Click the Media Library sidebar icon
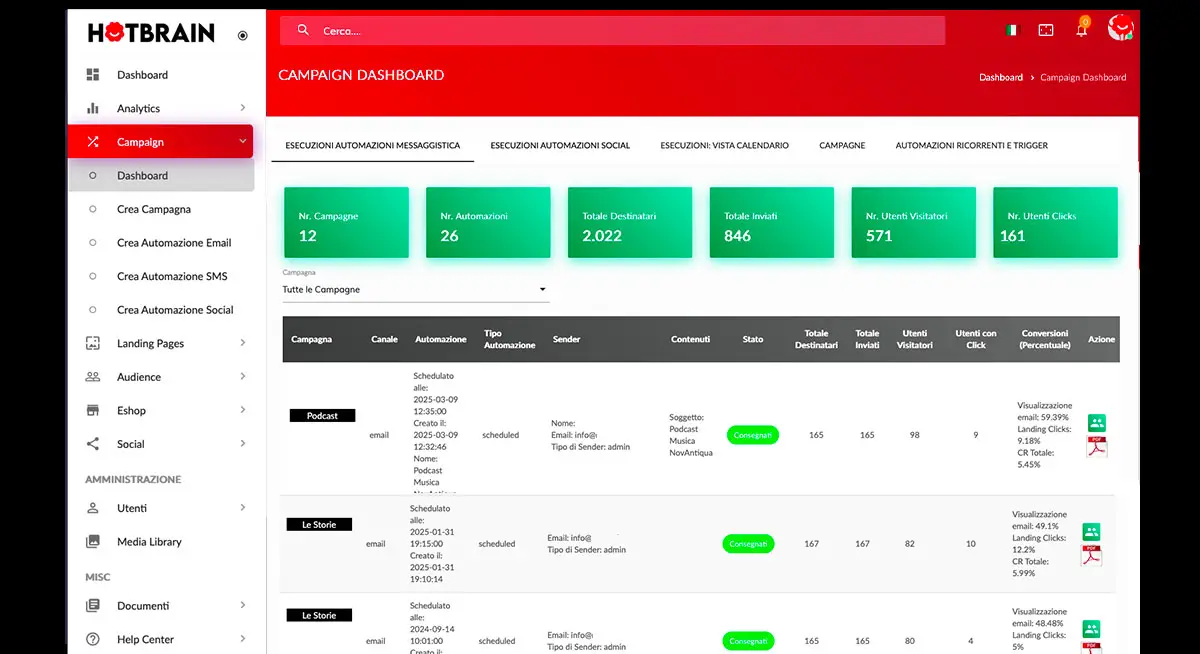The height and width of the screenshot is (654, 1200). (x=93, y=542)
